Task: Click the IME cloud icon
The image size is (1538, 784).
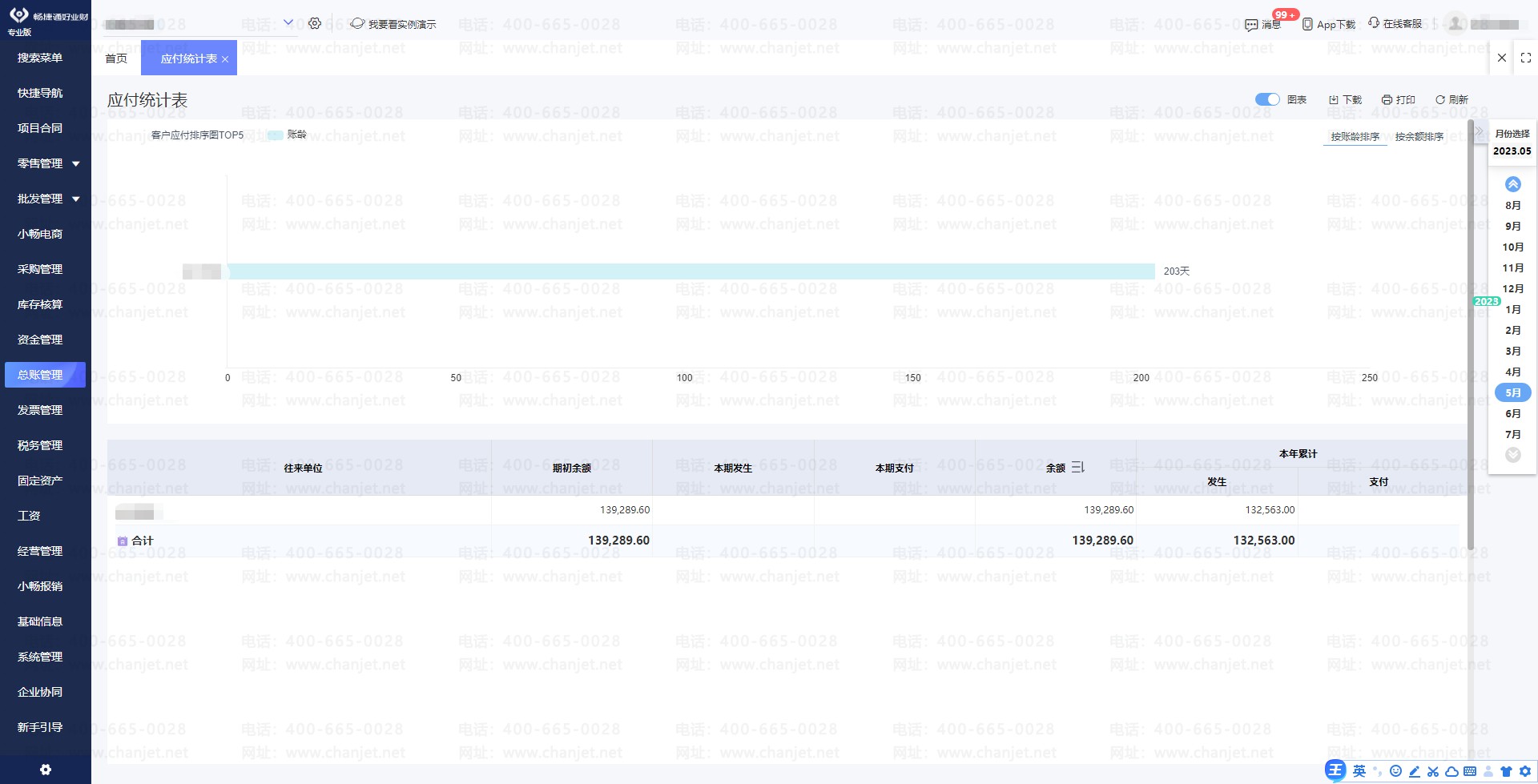Action: point(1451,771)
